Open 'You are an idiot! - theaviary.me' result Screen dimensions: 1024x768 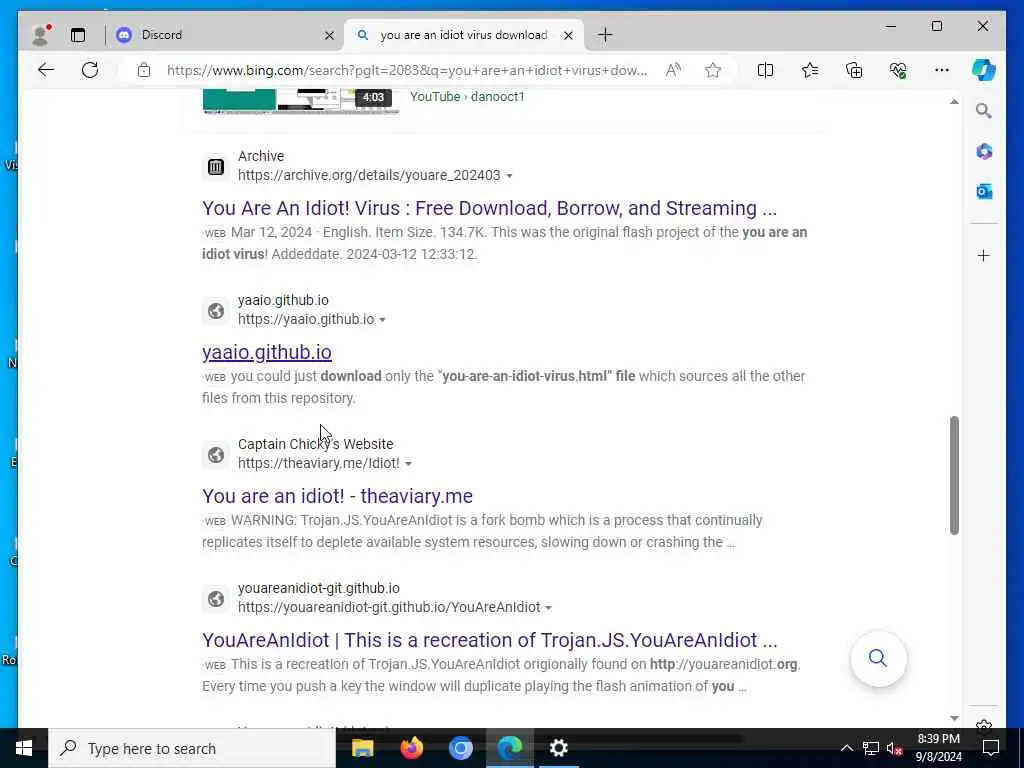click(x=337, y=496)
